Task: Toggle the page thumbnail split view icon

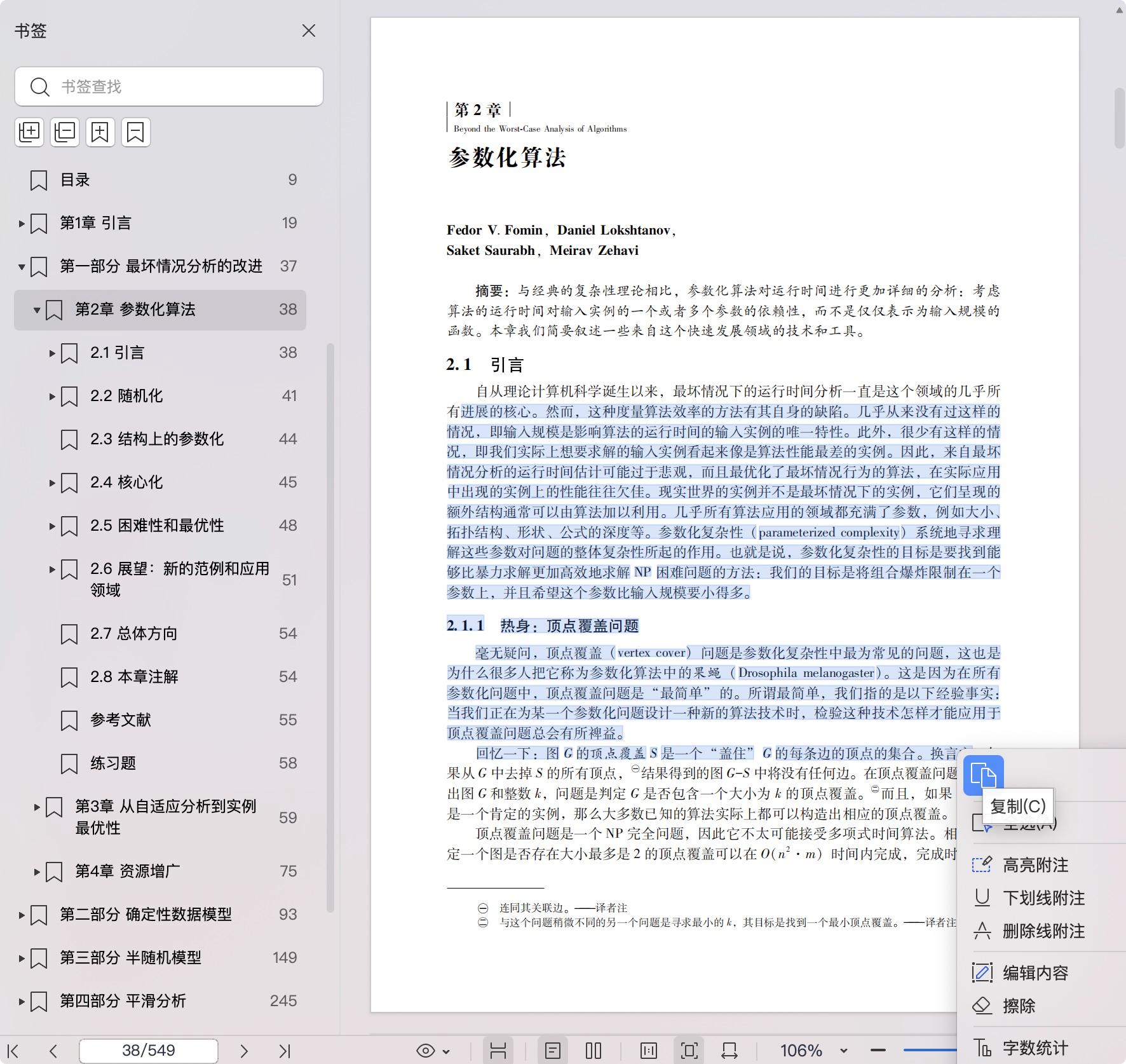Action: 648,1050
